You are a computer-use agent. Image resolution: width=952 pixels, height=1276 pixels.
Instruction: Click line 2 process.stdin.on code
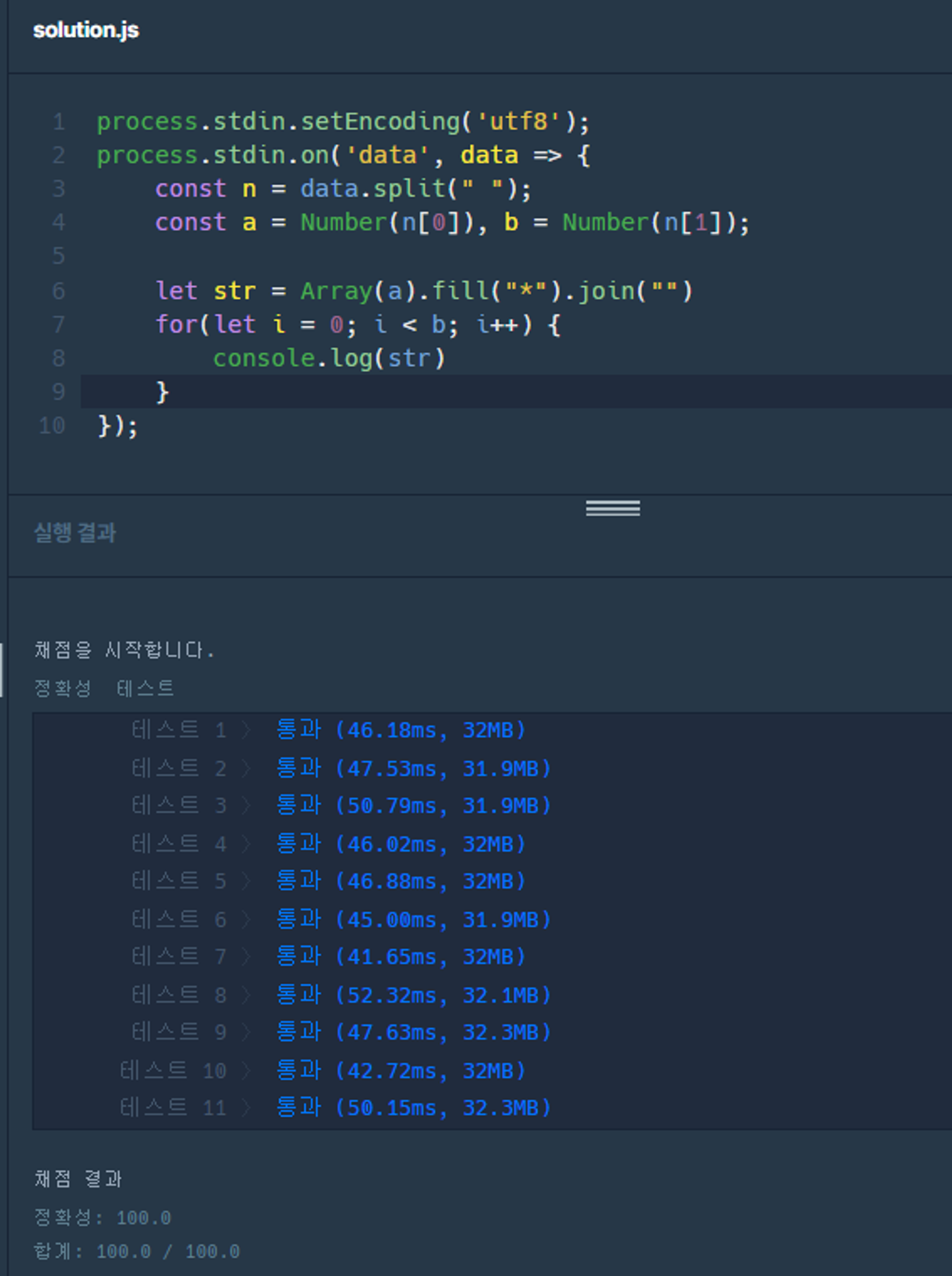343,156
